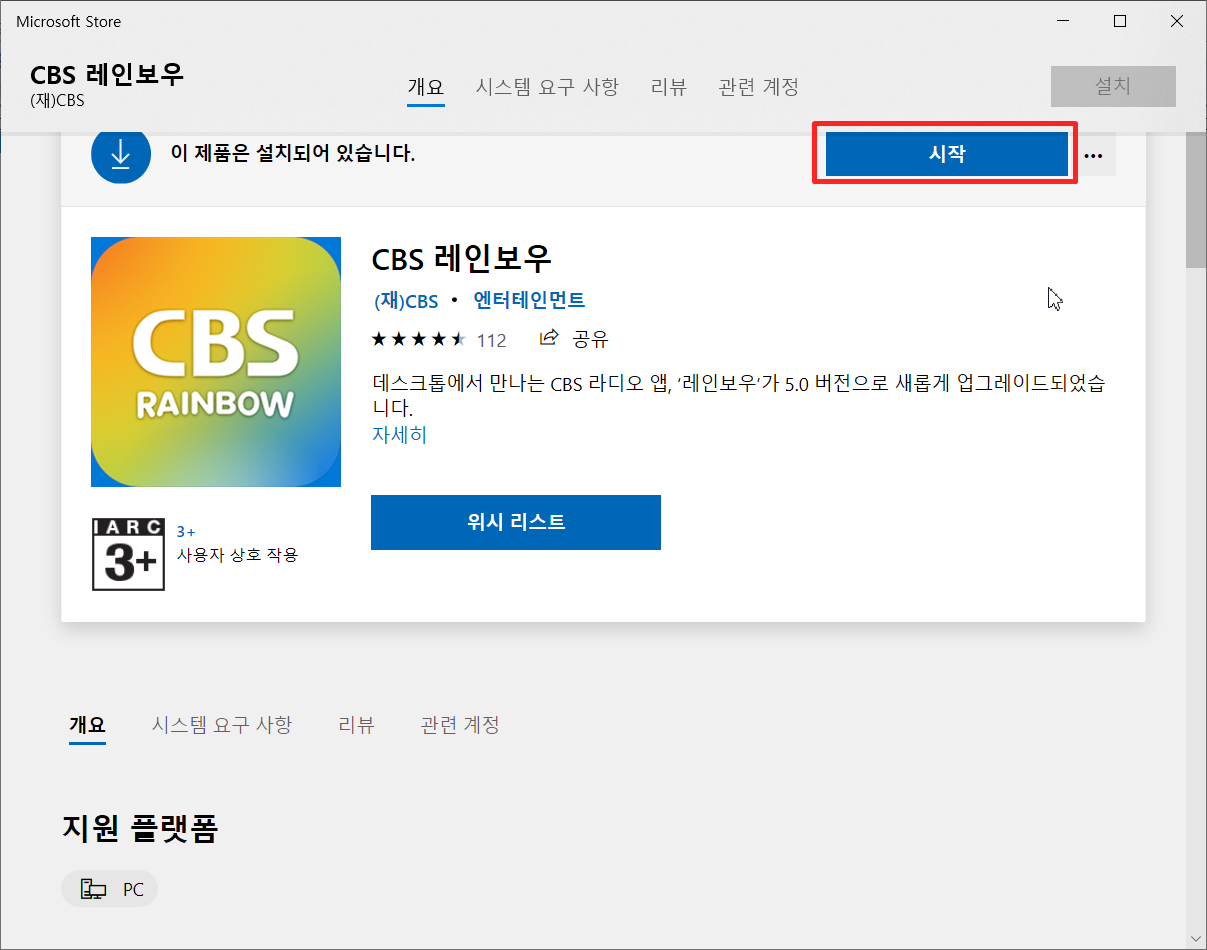This screenshot has height=950, width=1207.
Task: Open the more options ellipsis button
Action: (1093, 155)
